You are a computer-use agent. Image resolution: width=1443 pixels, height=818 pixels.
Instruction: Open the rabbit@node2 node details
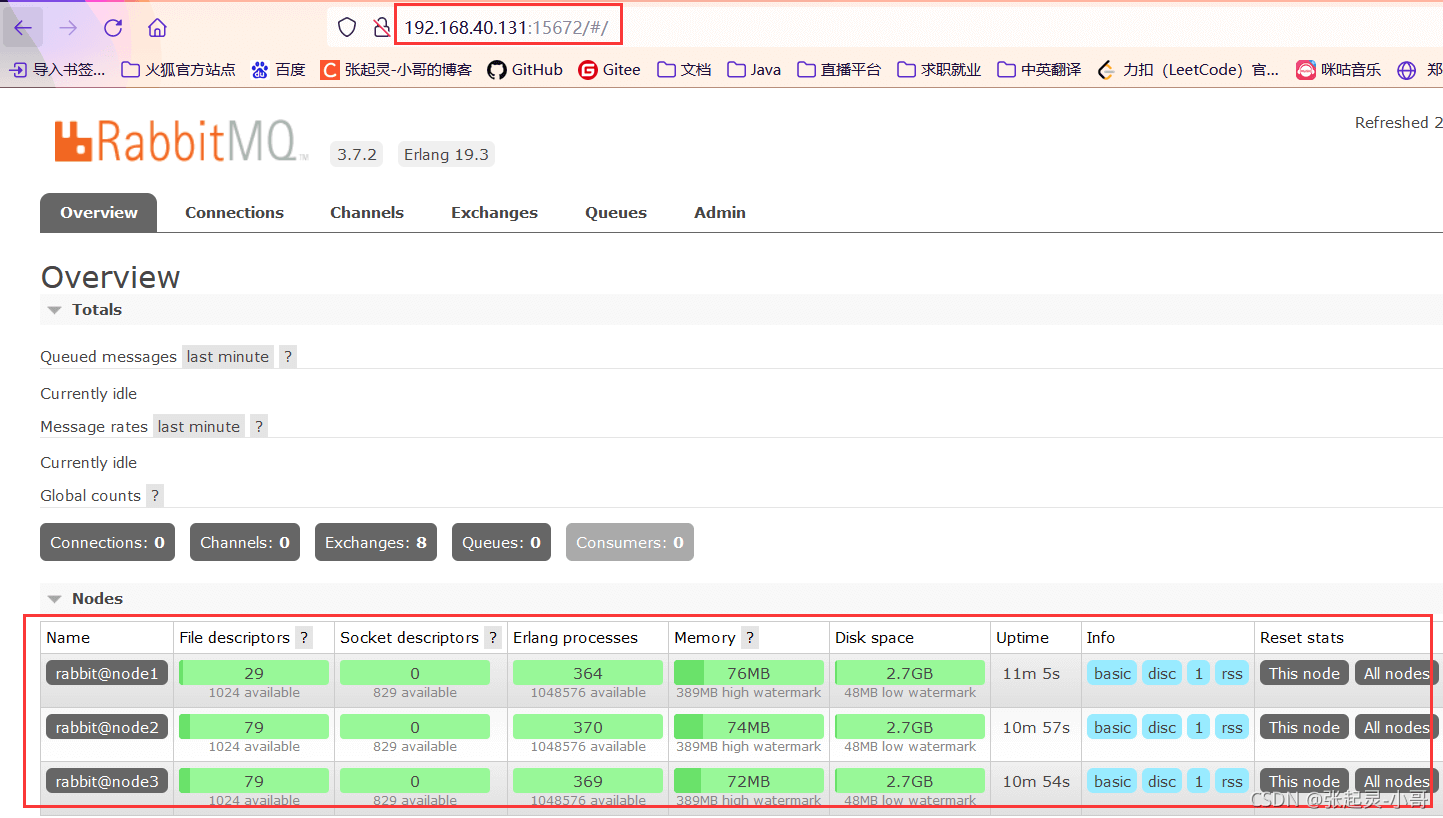107,728
